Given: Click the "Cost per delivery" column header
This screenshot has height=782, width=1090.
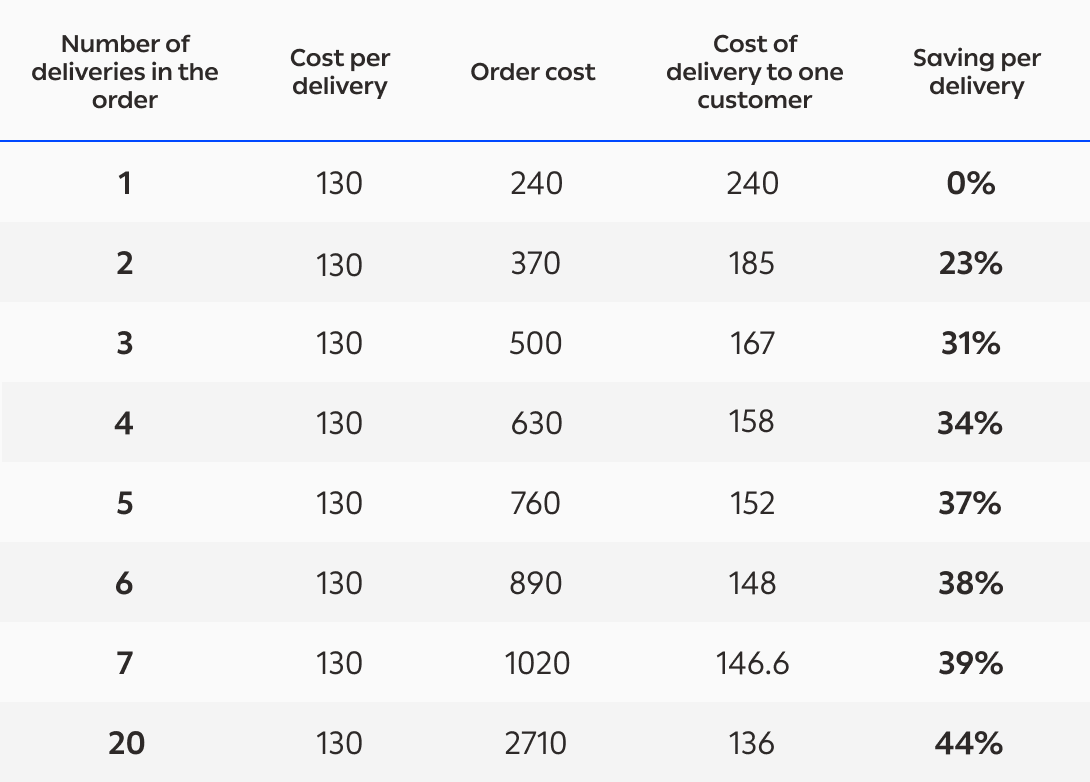Looking at the screenshot, I should point(339,72).
